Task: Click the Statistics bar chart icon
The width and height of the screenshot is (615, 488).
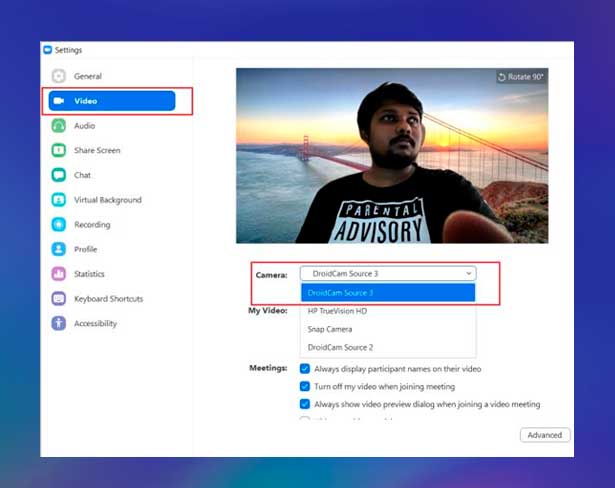Action: pyautogui.click(x=59, y=274)
